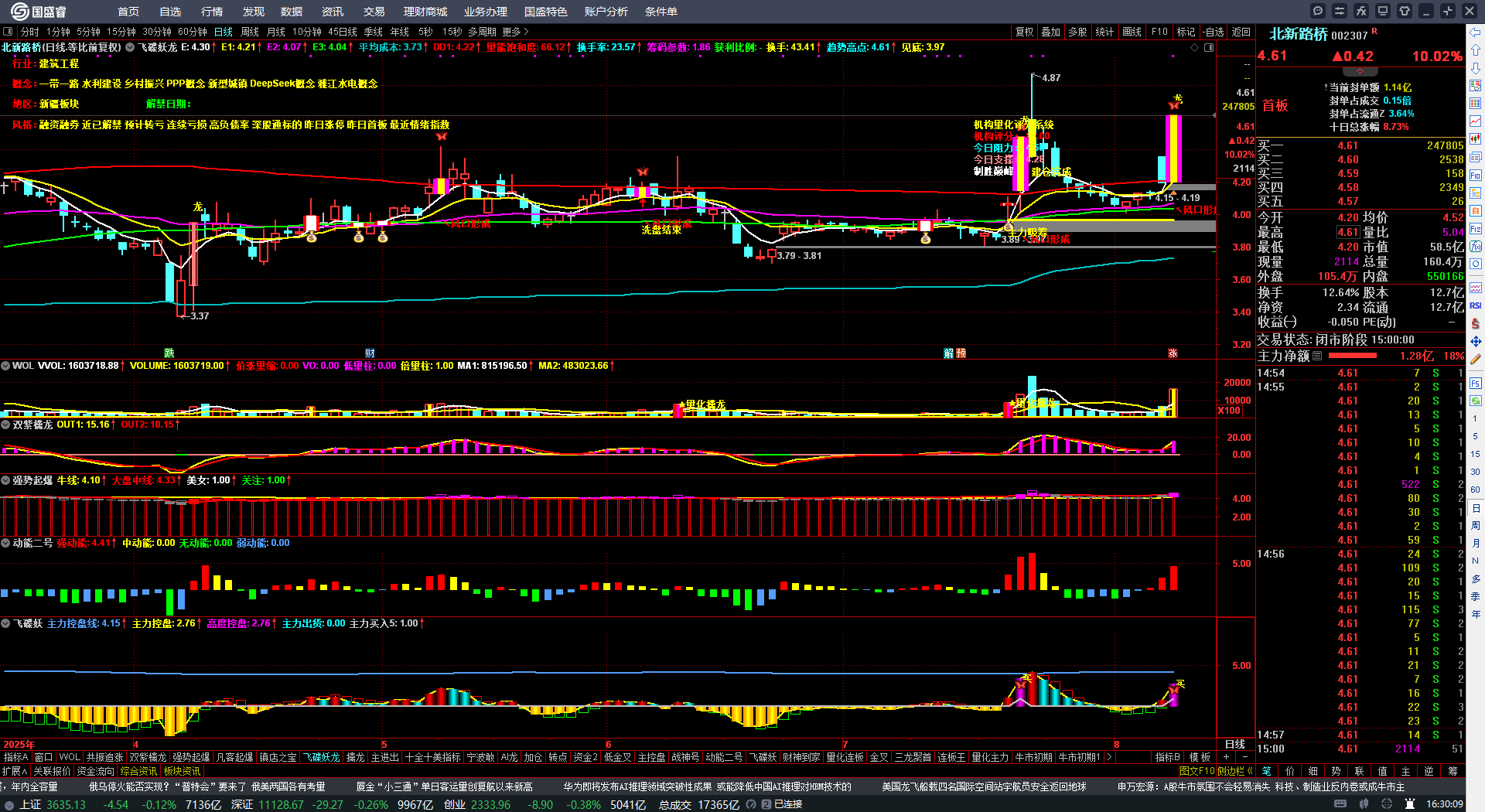The width and height of the screenshot is (1485, 812).
Task: Switch to the 周线 period tab
Action: pyautogui.click(x=250, y=32)
